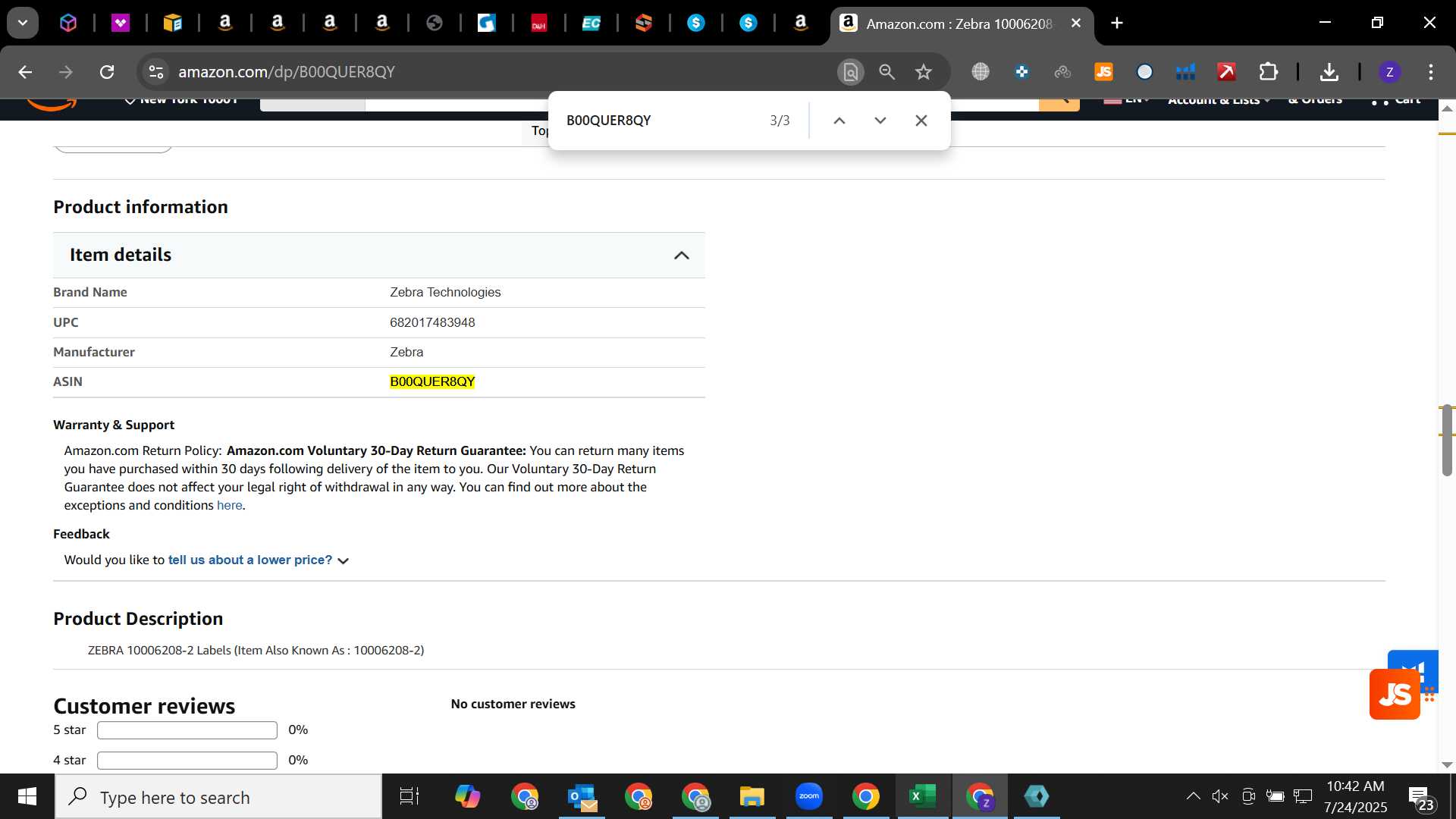
Task: Show hidden system tray icons
Action: 1193,796
